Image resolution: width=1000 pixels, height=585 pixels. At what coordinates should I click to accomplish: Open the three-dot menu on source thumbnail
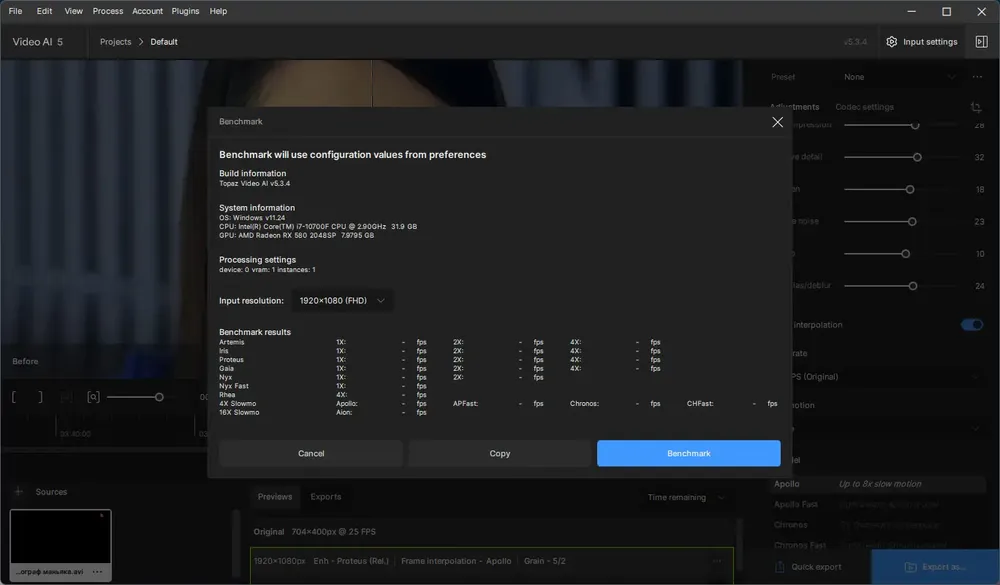point(97,572)
